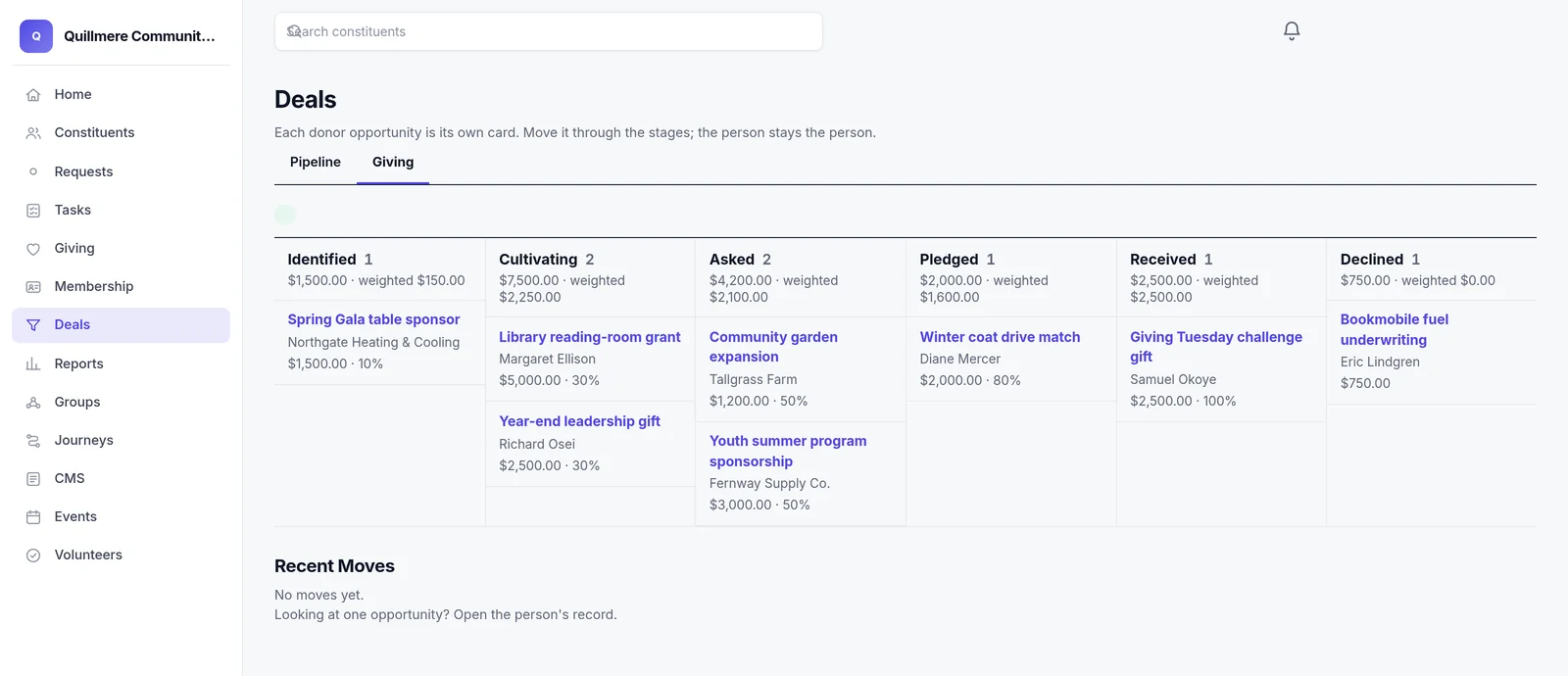Open Bookmobile fuel underwriting deal

(x=1395, y=329)
